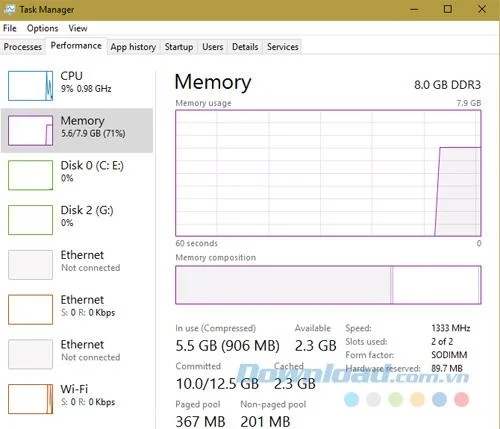
Task: Open the Options menu
Action: (x=42, y=28)
